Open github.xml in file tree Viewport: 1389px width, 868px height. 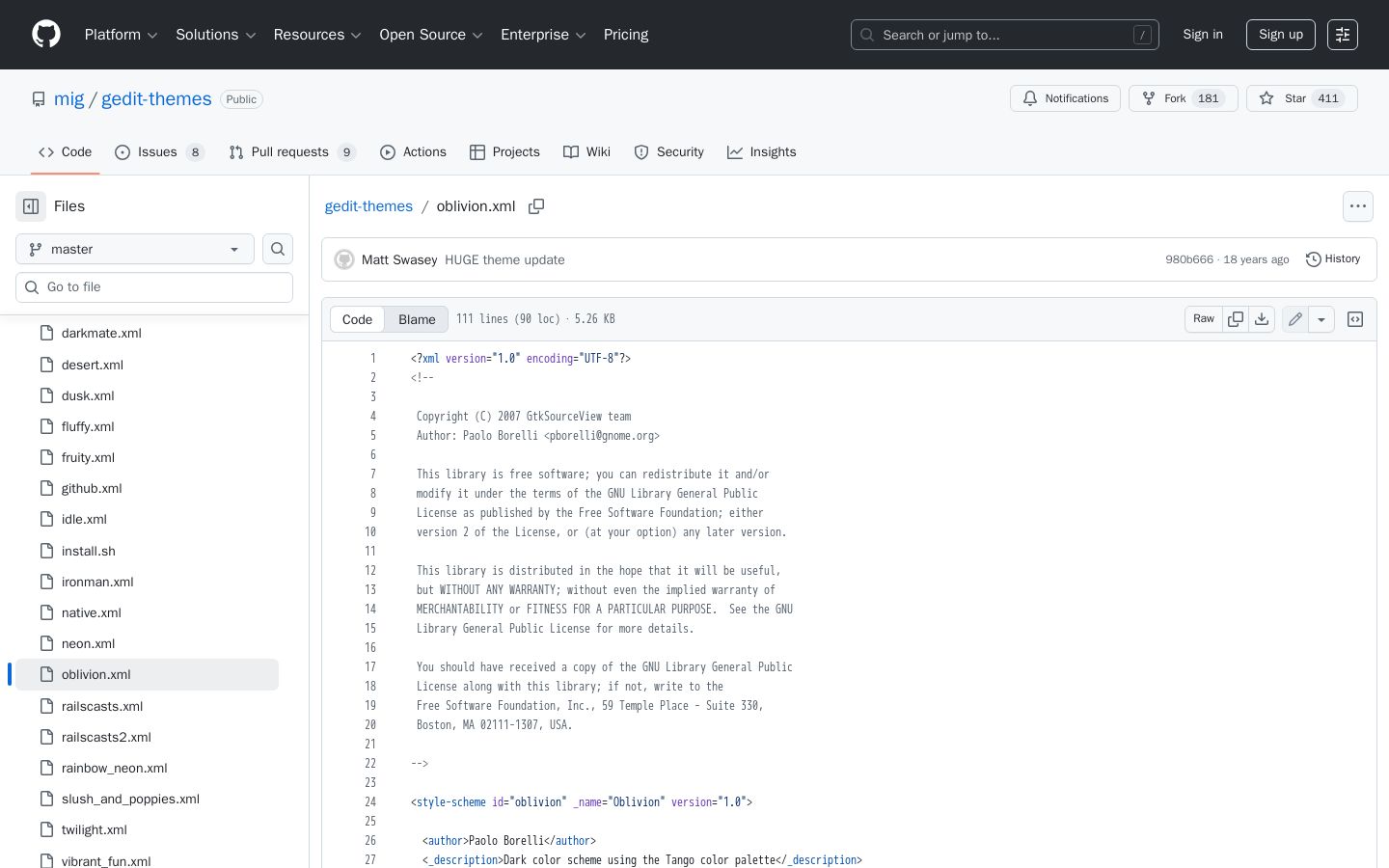coord(147,488)
